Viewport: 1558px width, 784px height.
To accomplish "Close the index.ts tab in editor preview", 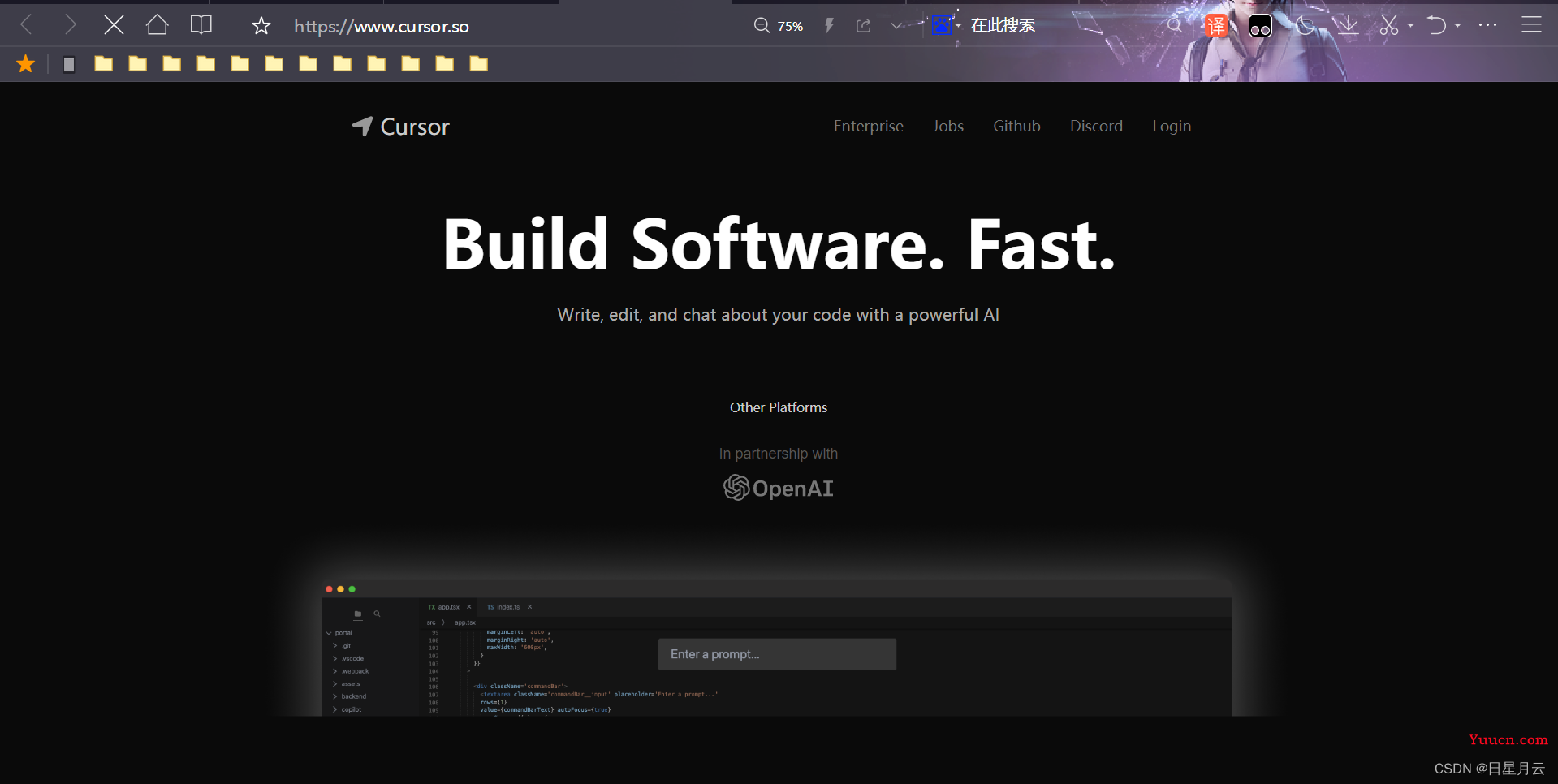I will [530, 607].
